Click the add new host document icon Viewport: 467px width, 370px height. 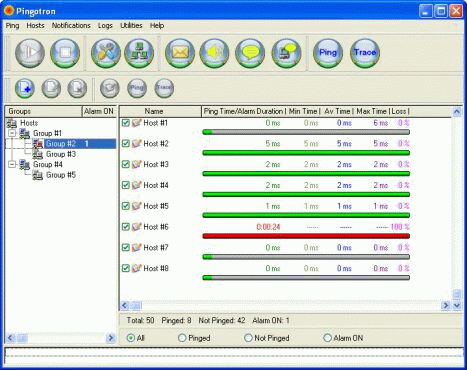(25, 88)
